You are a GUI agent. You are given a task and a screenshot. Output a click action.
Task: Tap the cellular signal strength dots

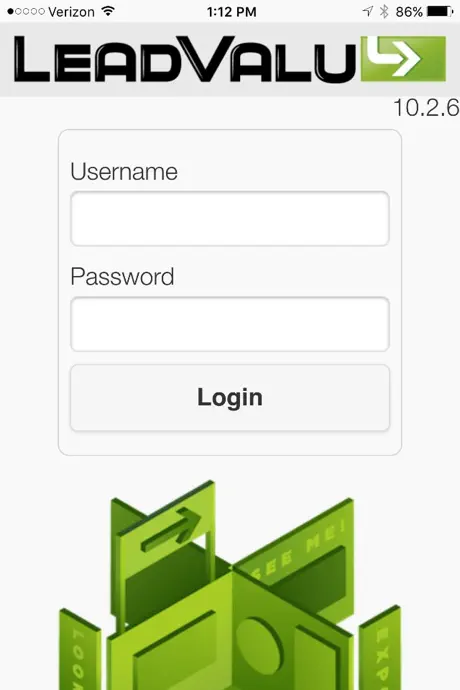pos(26,11)
